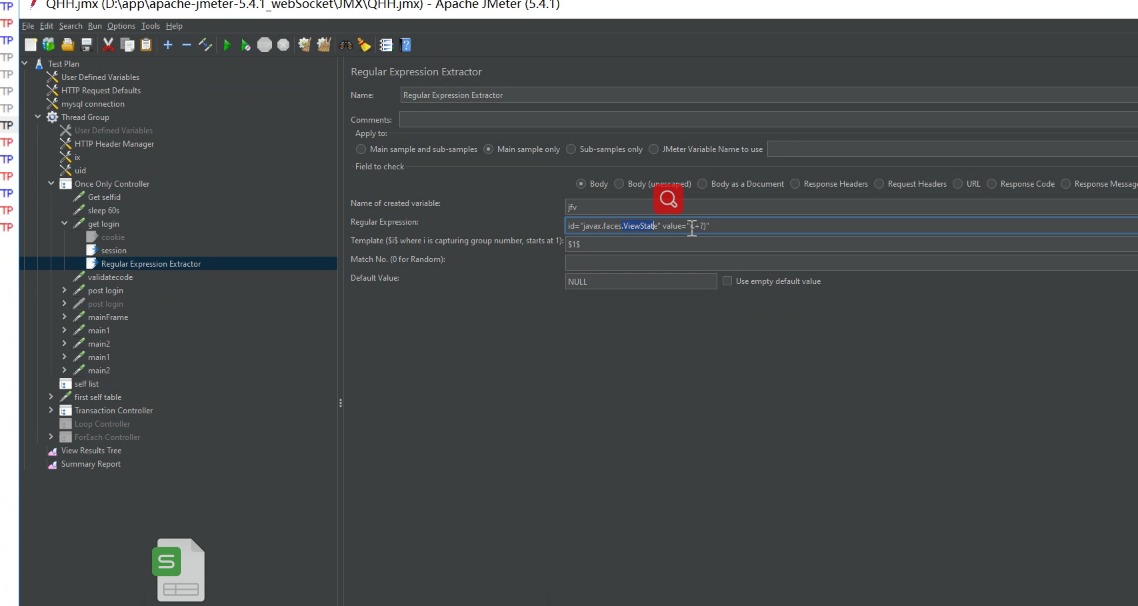
Task: Click the Name of created variable field
Action: (851, 207)
